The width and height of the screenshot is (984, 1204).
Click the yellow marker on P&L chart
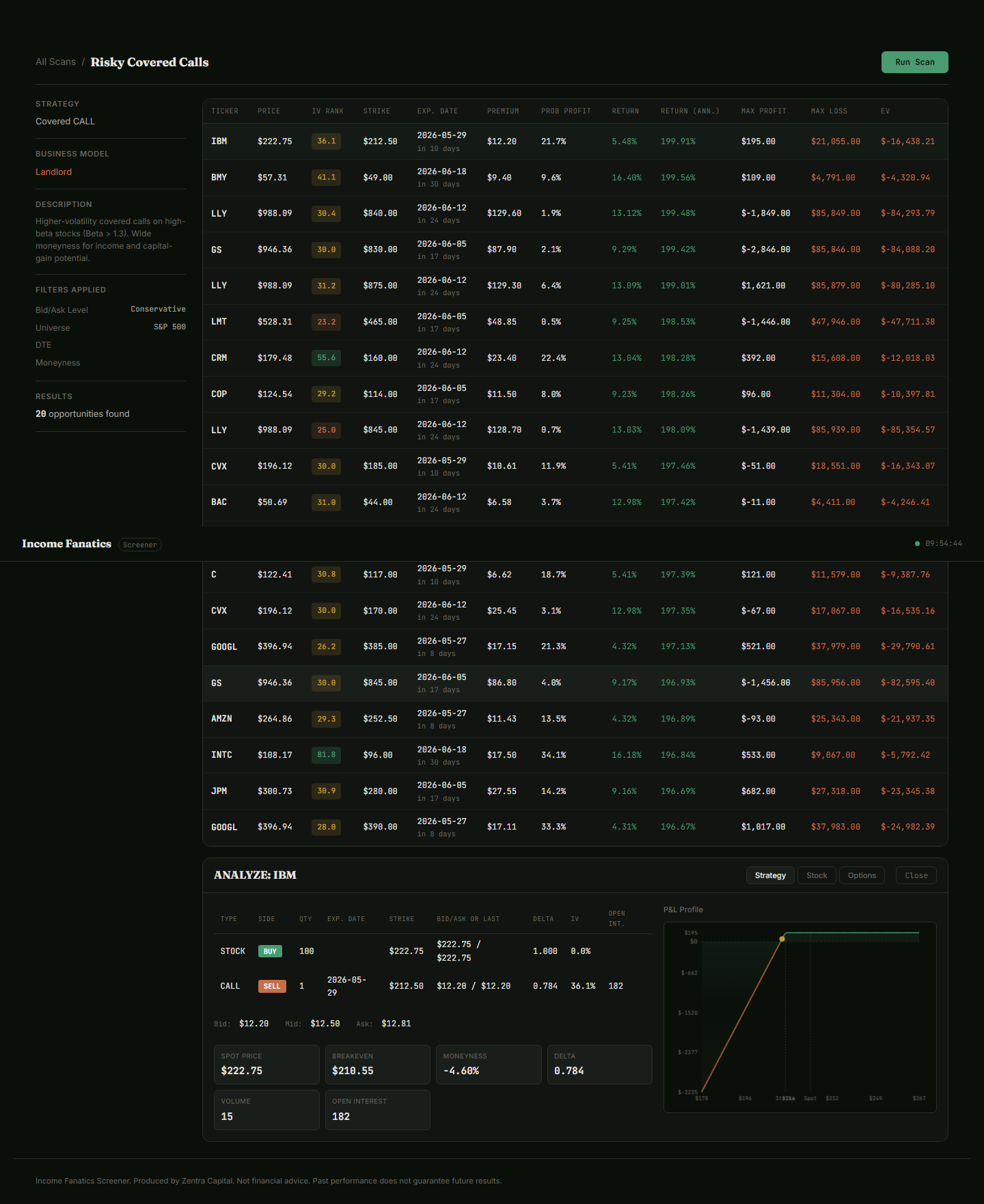coord(782,939)
